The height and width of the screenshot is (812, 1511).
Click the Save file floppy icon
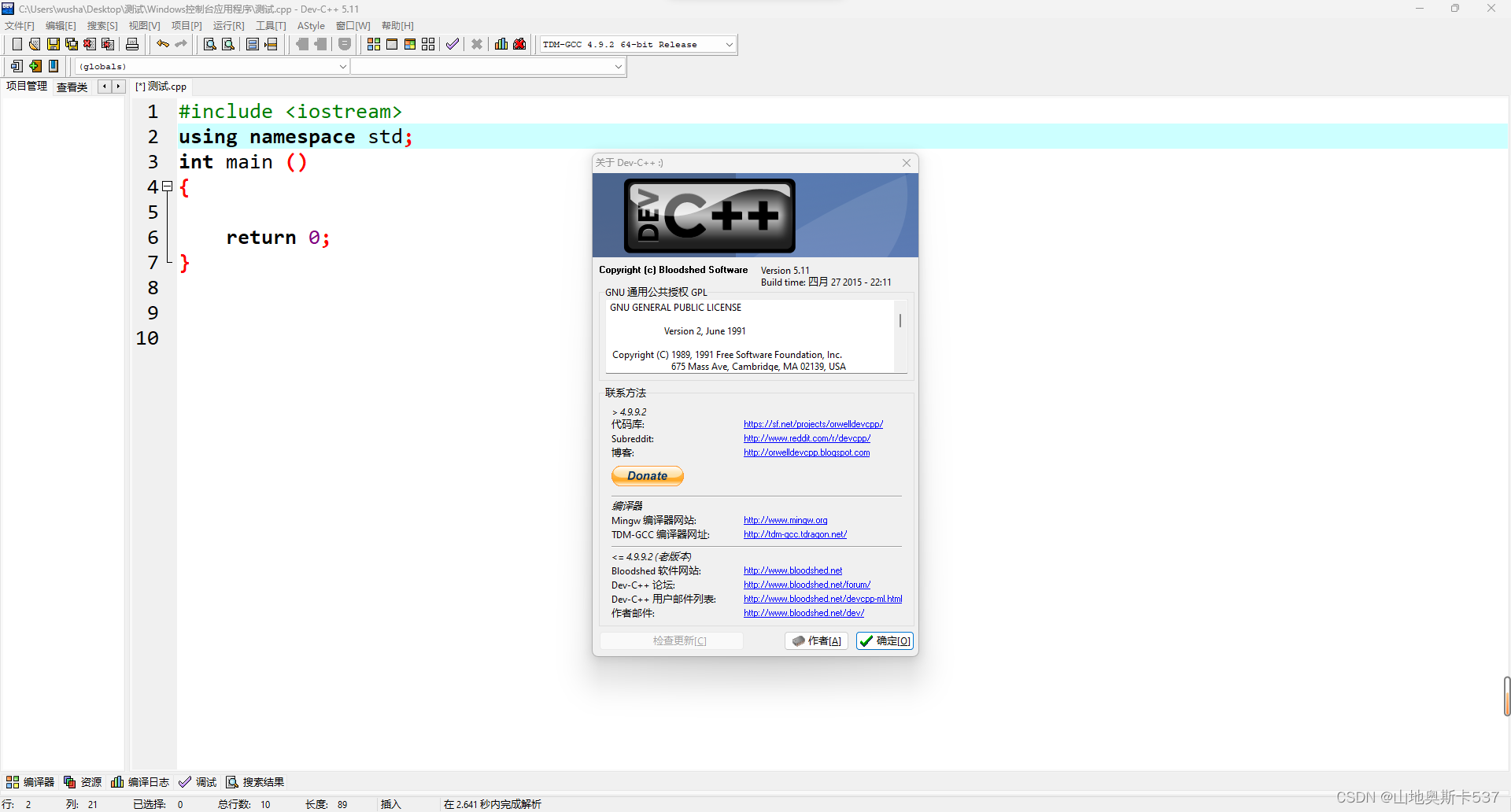coord(54,44)
